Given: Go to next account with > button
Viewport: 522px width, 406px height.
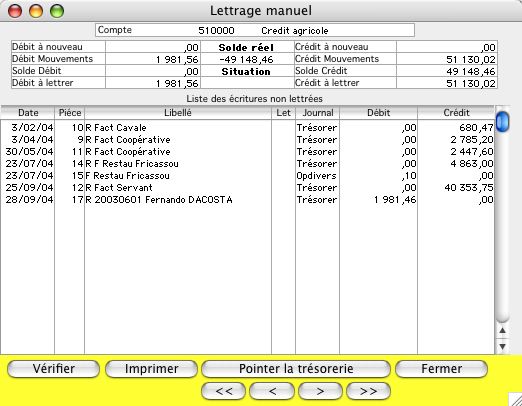Looking at the screenshot, I should point(320,391).
